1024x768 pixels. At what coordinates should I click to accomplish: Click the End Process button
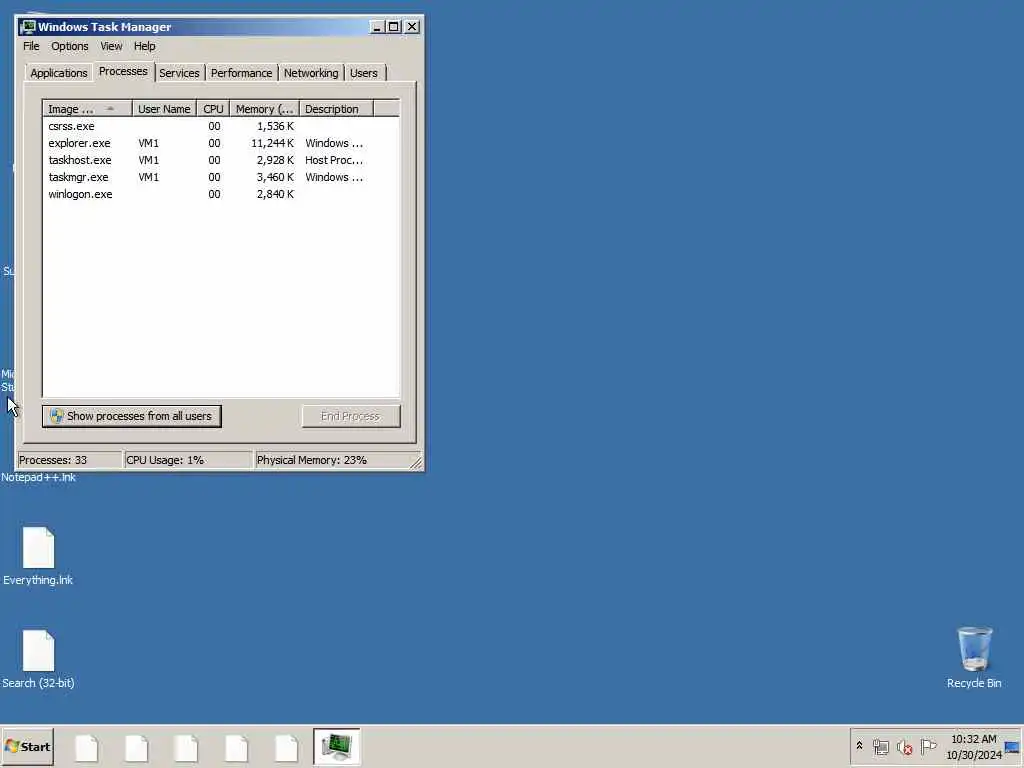tap(351, 416)
